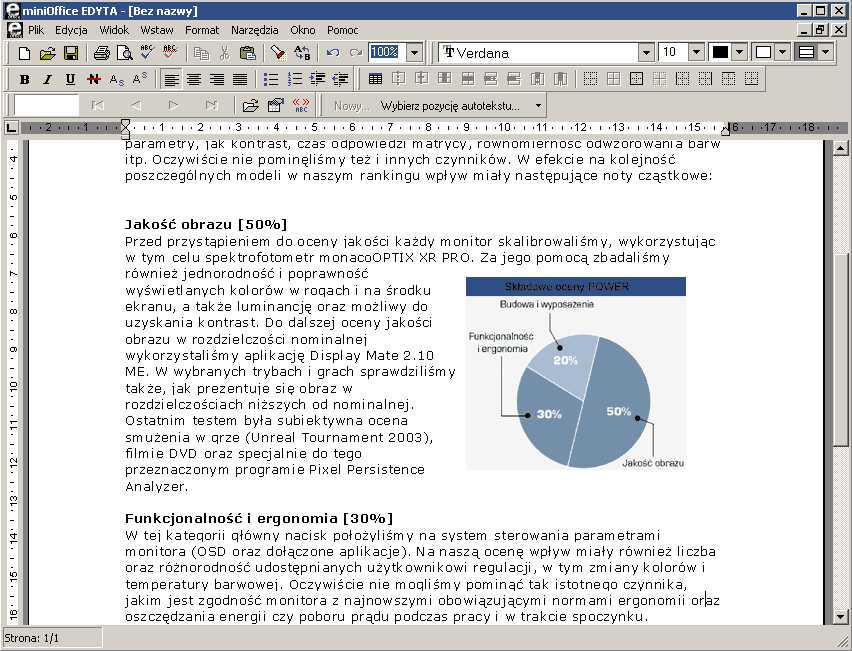Paste from clipboard
The height and width of the screenshot is (651, 852).
[x=247, y=53]
